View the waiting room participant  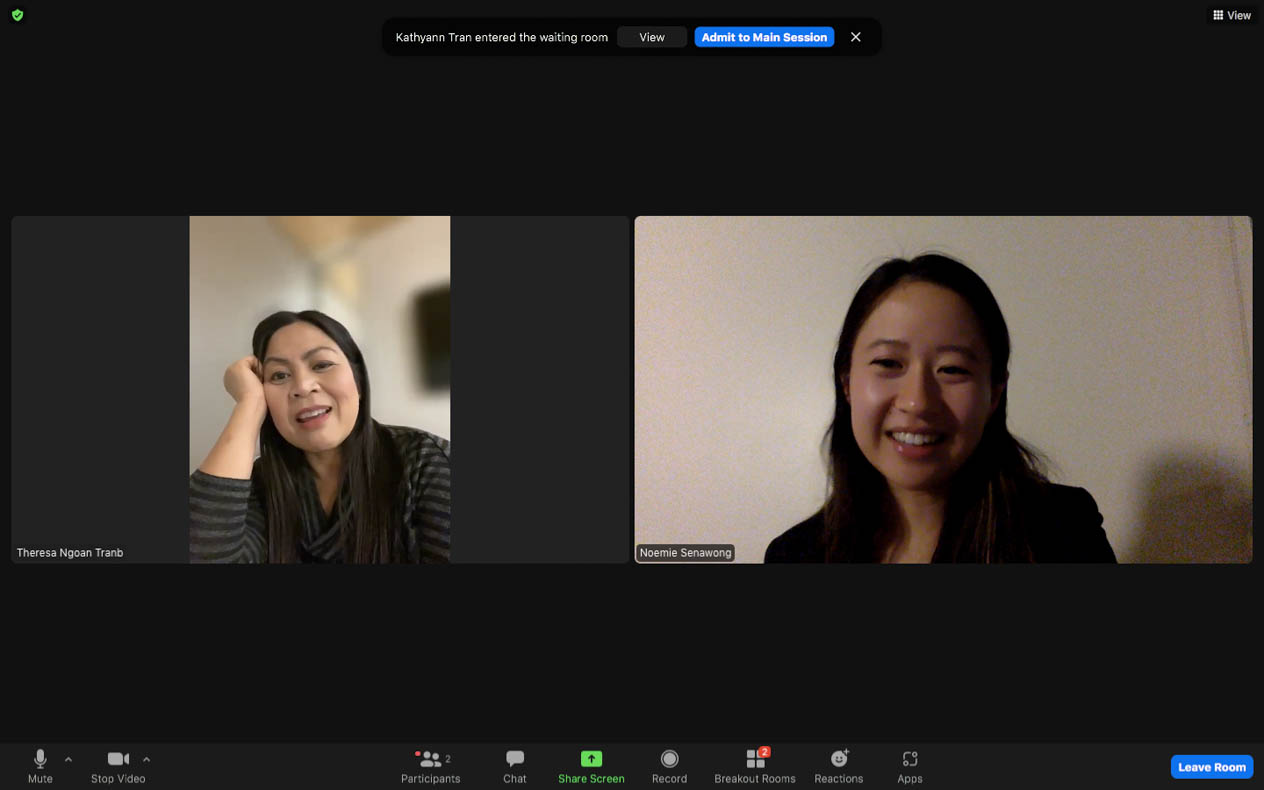652,37
